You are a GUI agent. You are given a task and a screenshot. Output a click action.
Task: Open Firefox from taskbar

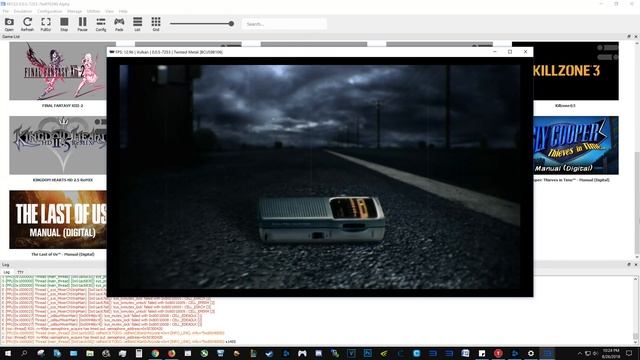point(171,353)
